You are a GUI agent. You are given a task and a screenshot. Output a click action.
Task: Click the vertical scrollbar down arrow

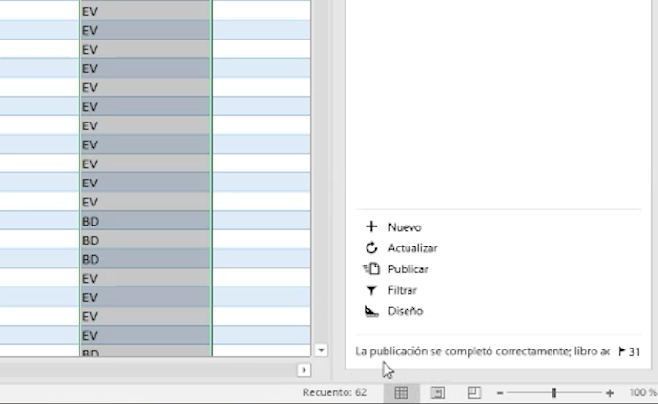pos(321,350)
